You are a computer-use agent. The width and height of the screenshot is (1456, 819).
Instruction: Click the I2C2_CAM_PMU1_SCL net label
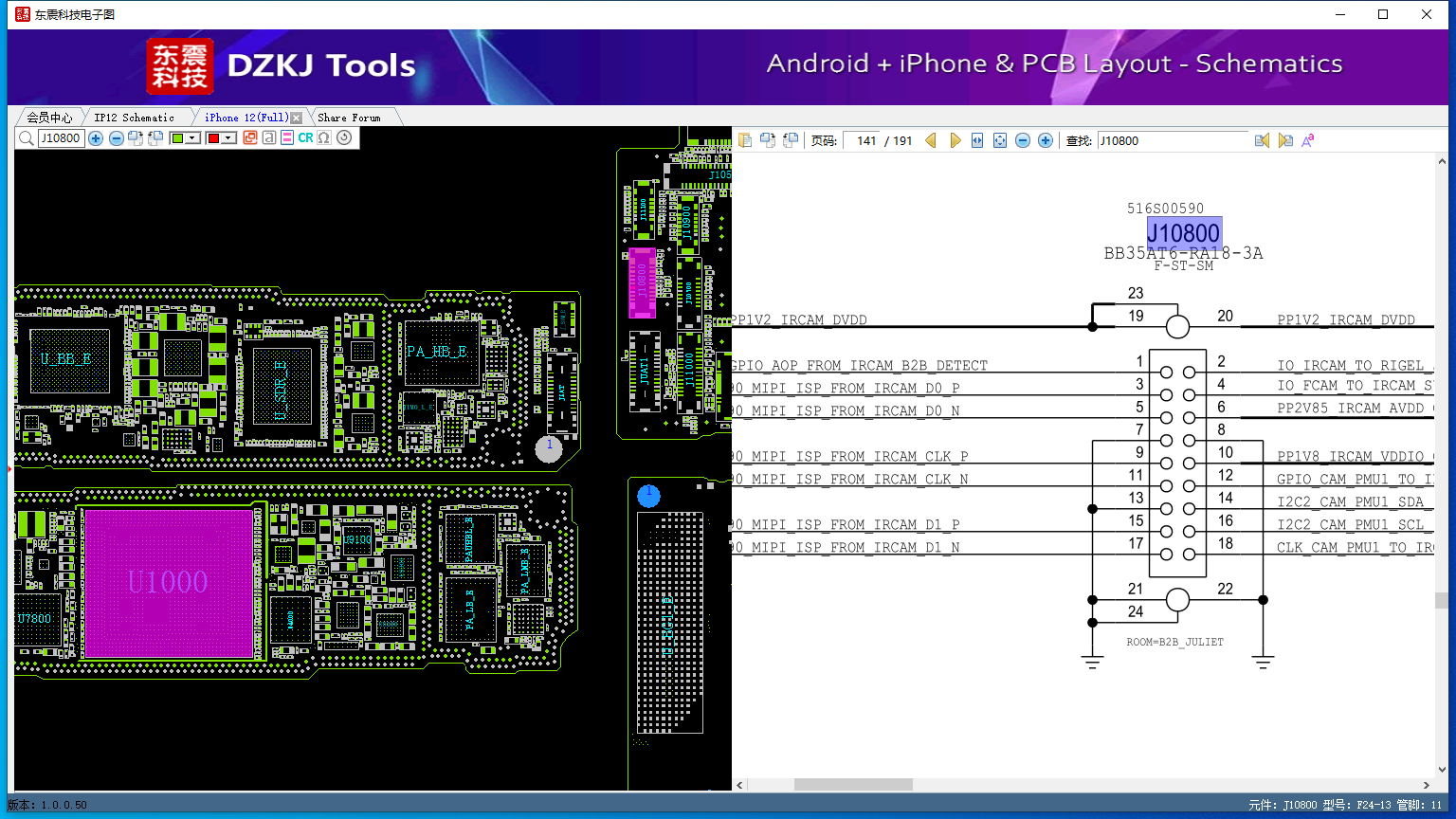click(1351, 524)
